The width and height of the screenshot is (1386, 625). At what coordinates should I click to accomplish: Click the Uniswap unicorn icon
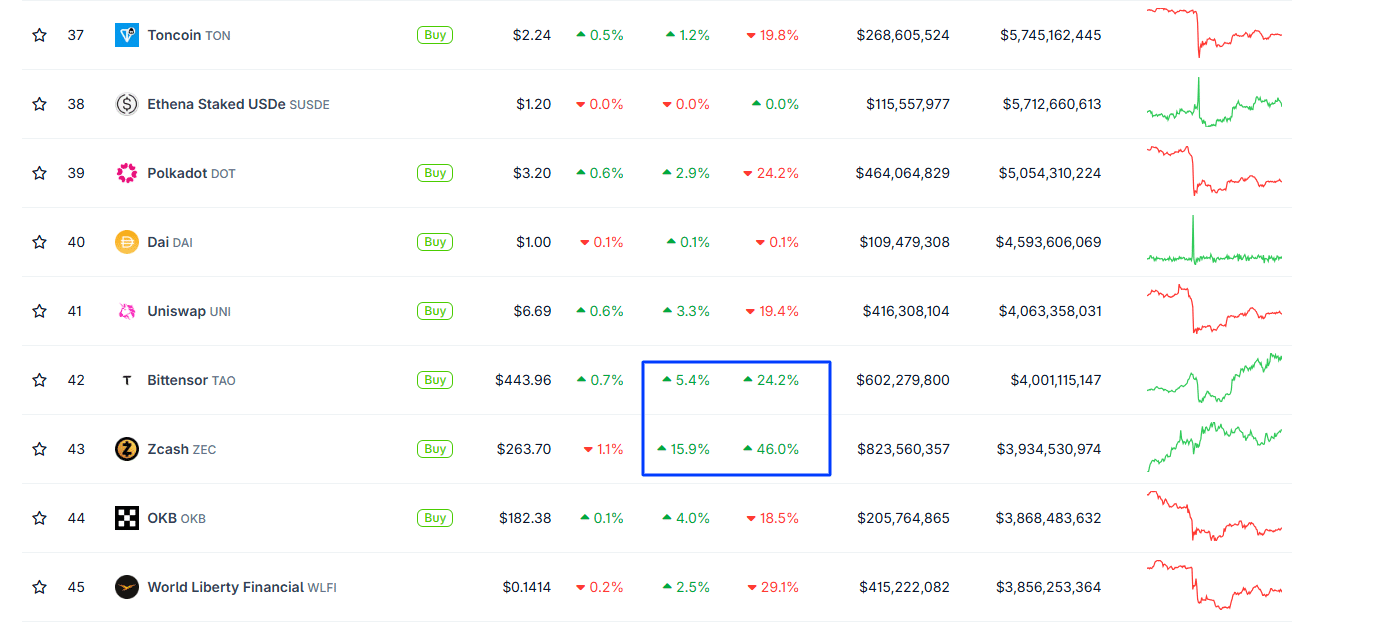point(127,311)
